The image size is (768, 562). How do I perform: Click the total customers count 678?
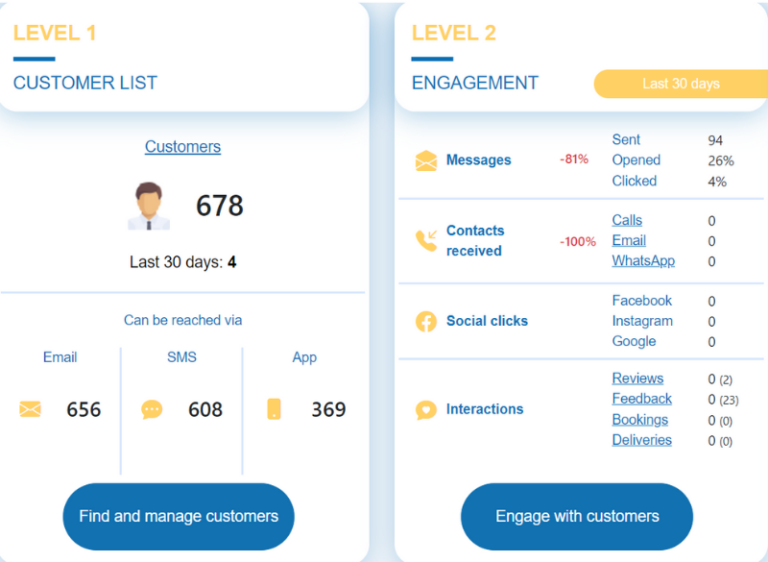click(219, 206)
